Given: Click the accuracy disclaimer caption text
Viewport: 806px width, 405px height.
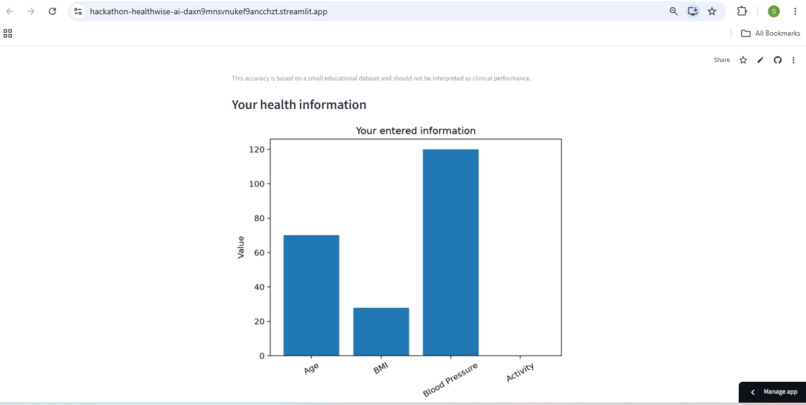Looking at the screenshot, I should pos(381,79).
